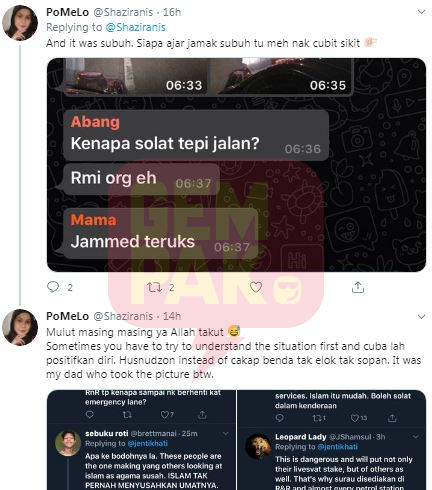Like the first tweet with heart icon
Image resolution: width=432 pixels, height=490 pixels.
(x=256, y=287)
